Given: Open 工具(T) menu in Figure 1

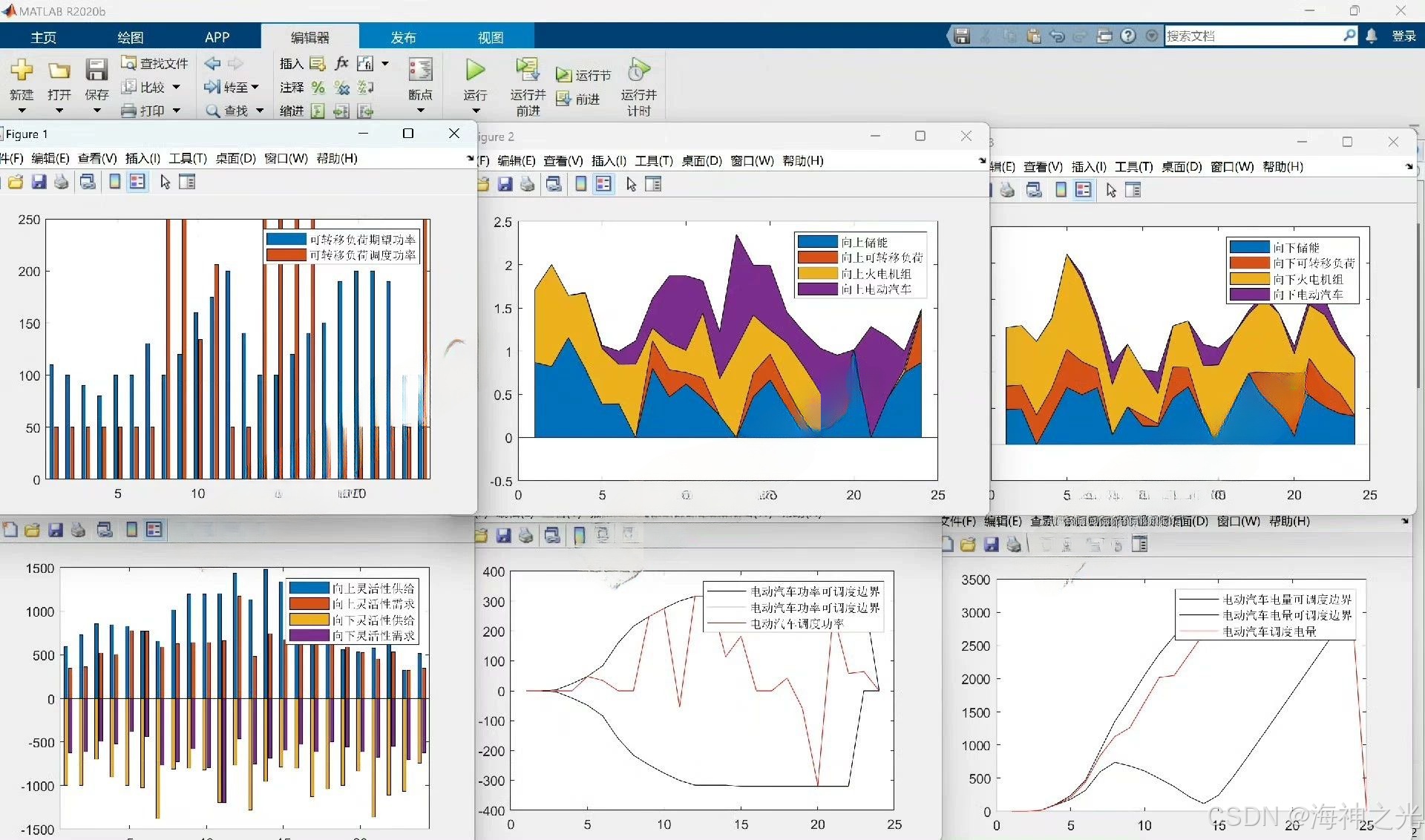Looking at the screenshot, I should tap(187, 158).
